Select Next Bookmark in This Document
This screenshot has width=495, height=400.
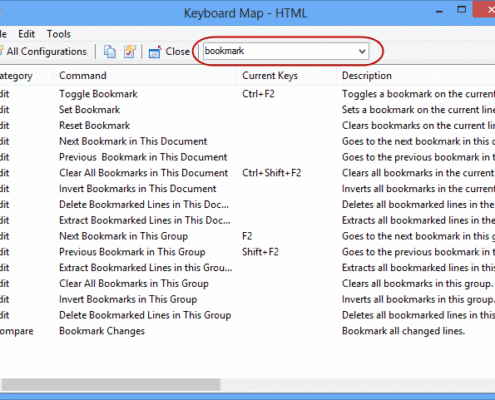pyautogui.click(x=133, y=141)
